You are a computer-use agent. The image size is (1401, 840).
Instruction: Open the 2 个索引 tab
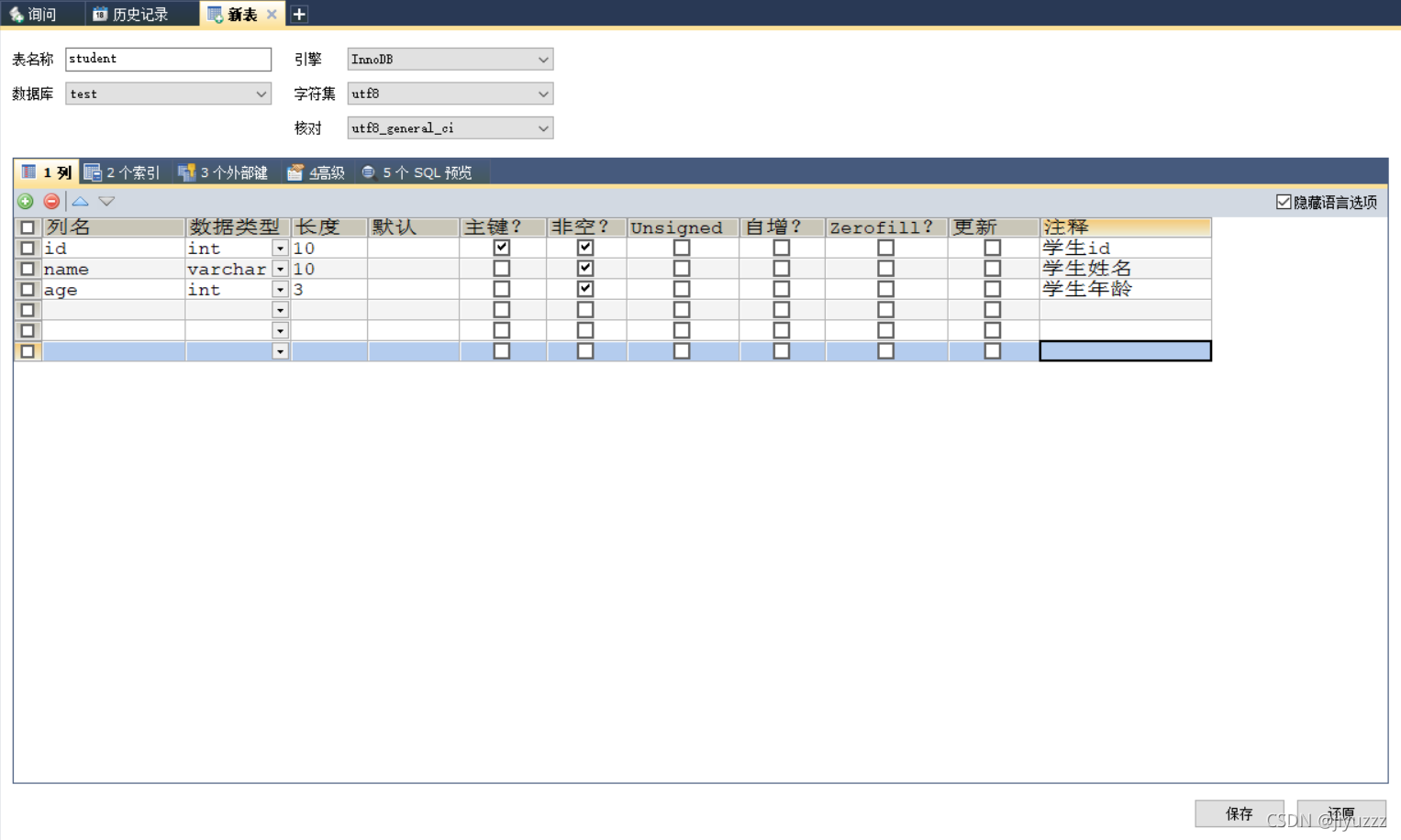coord(122,172)
